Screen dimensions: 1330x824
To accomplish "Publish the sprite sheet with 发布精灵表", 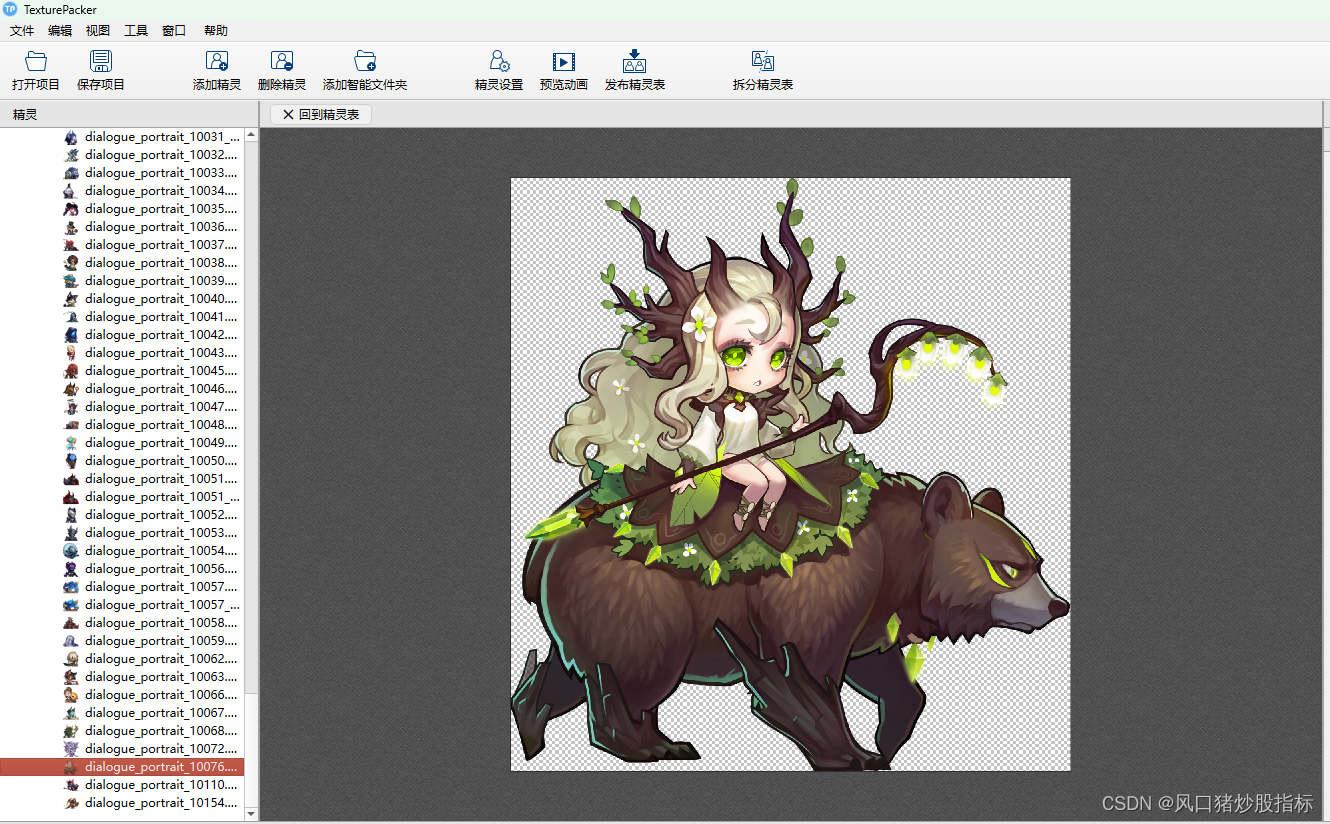I will (635, 71).
